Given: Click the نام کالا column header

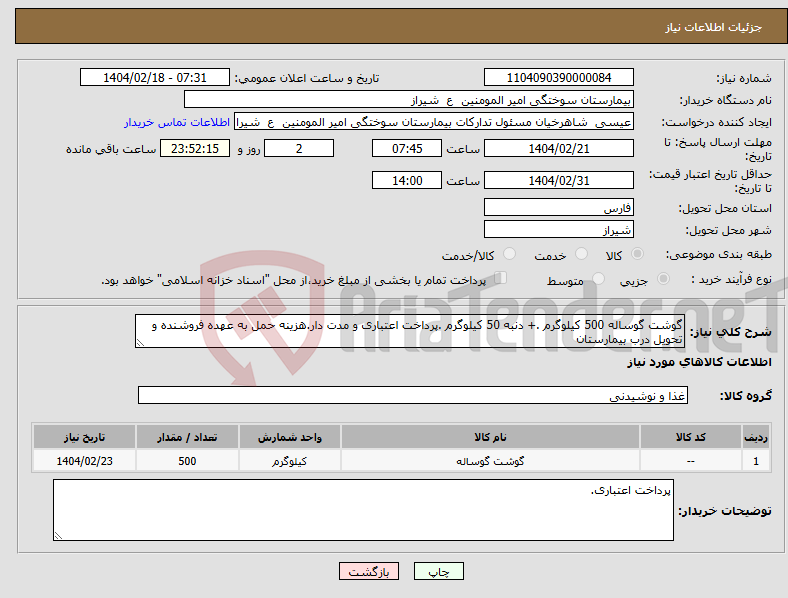Looking at the screenshot, I should click(x=490, y=437).
